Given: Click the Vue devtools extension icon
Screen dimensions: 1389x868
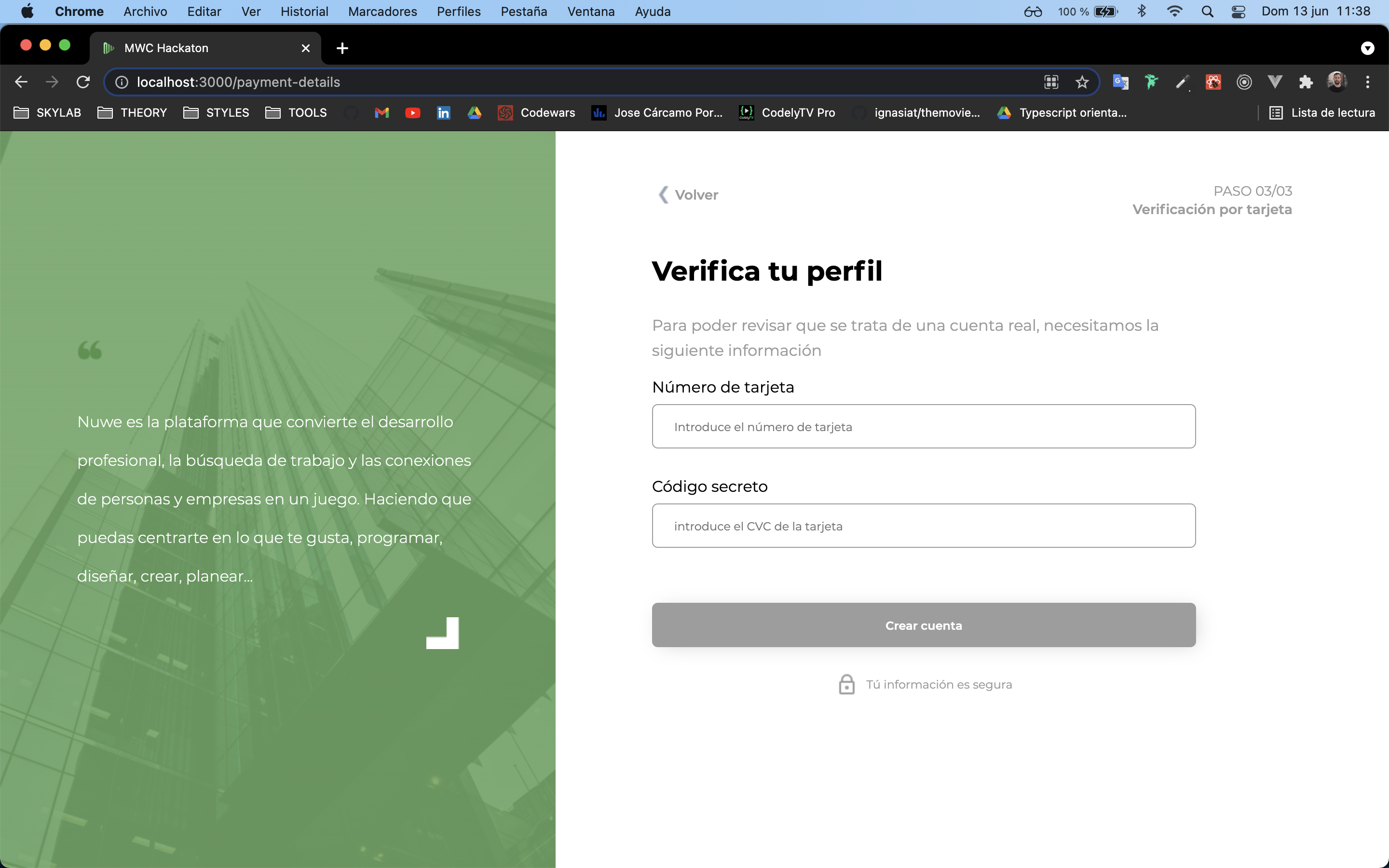Looking at the screenshot, I should (1275, 82).
